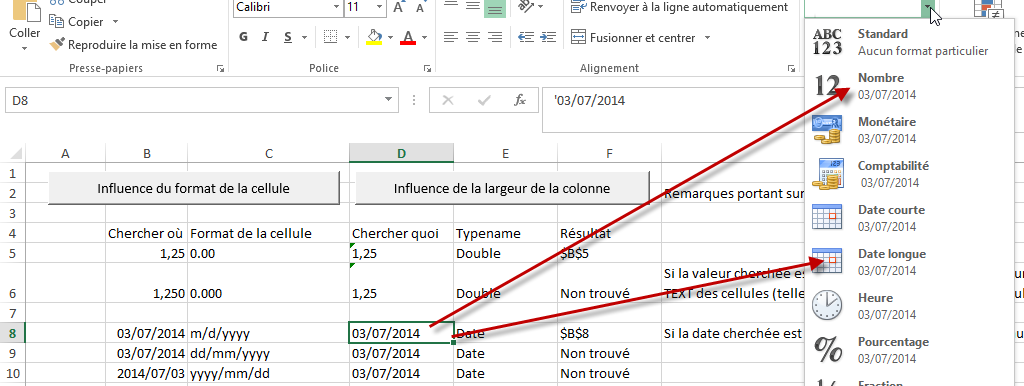
Task: Confirm entry with checkmark in formula bar
Action: (x=484, y=101)
